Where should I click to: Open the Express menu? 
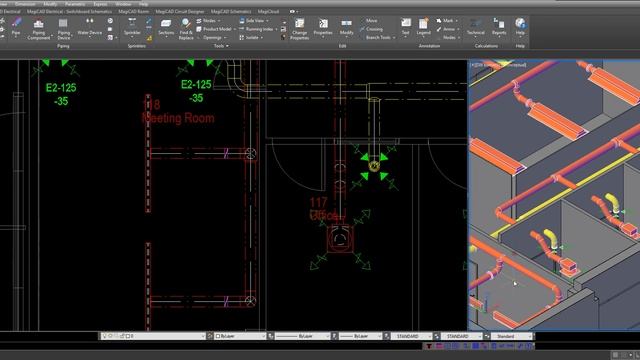[100, 4]
